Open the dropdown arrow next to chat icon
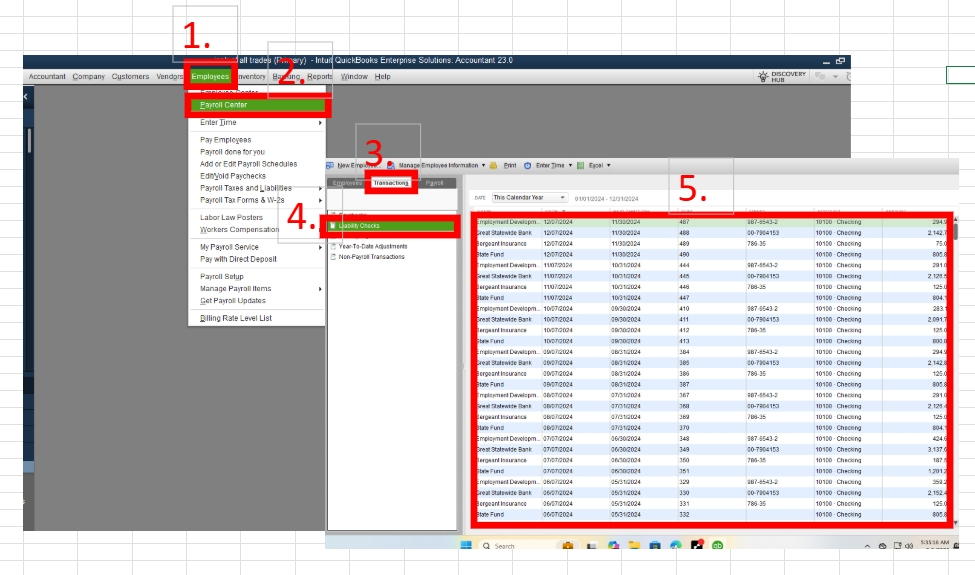This screenshot has height=575, width=975. point(835,76)
